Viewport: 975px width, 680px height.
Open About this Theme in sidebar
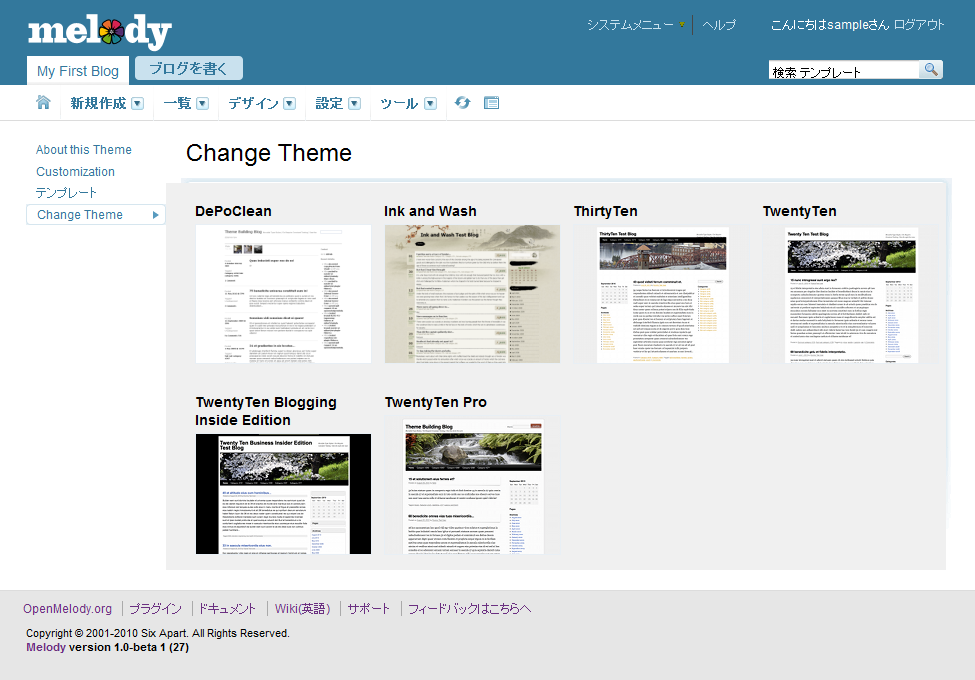(x=84, y=150)
